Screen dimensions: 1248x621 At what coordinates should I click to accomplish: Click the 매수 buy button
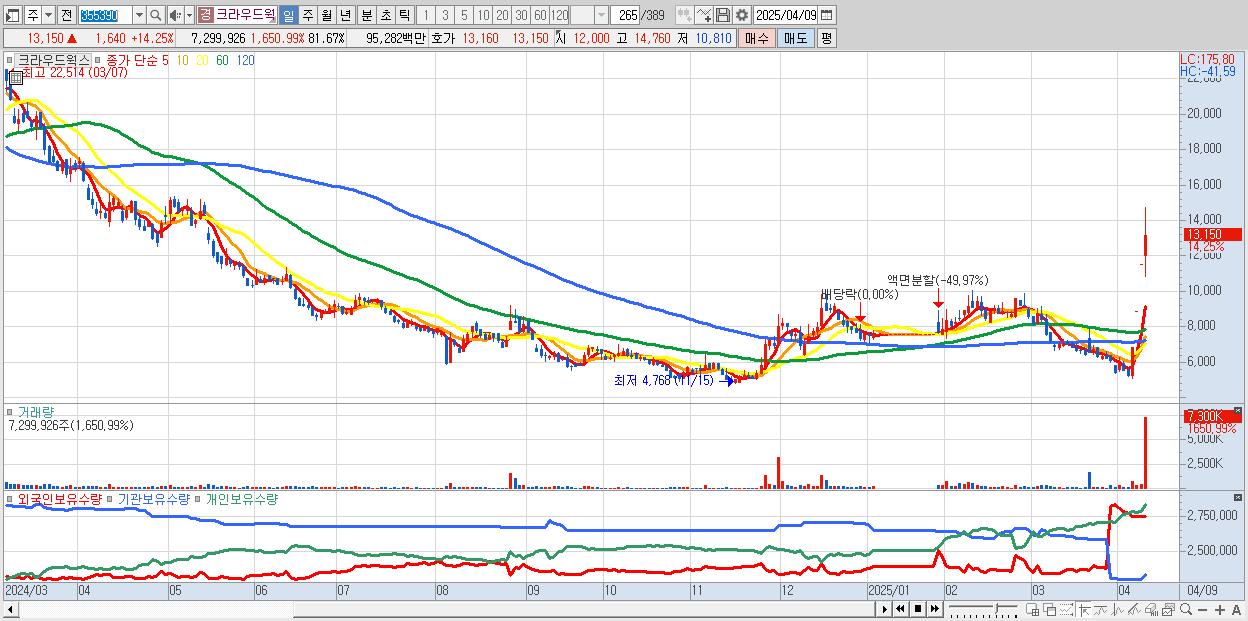click(757, 38)
